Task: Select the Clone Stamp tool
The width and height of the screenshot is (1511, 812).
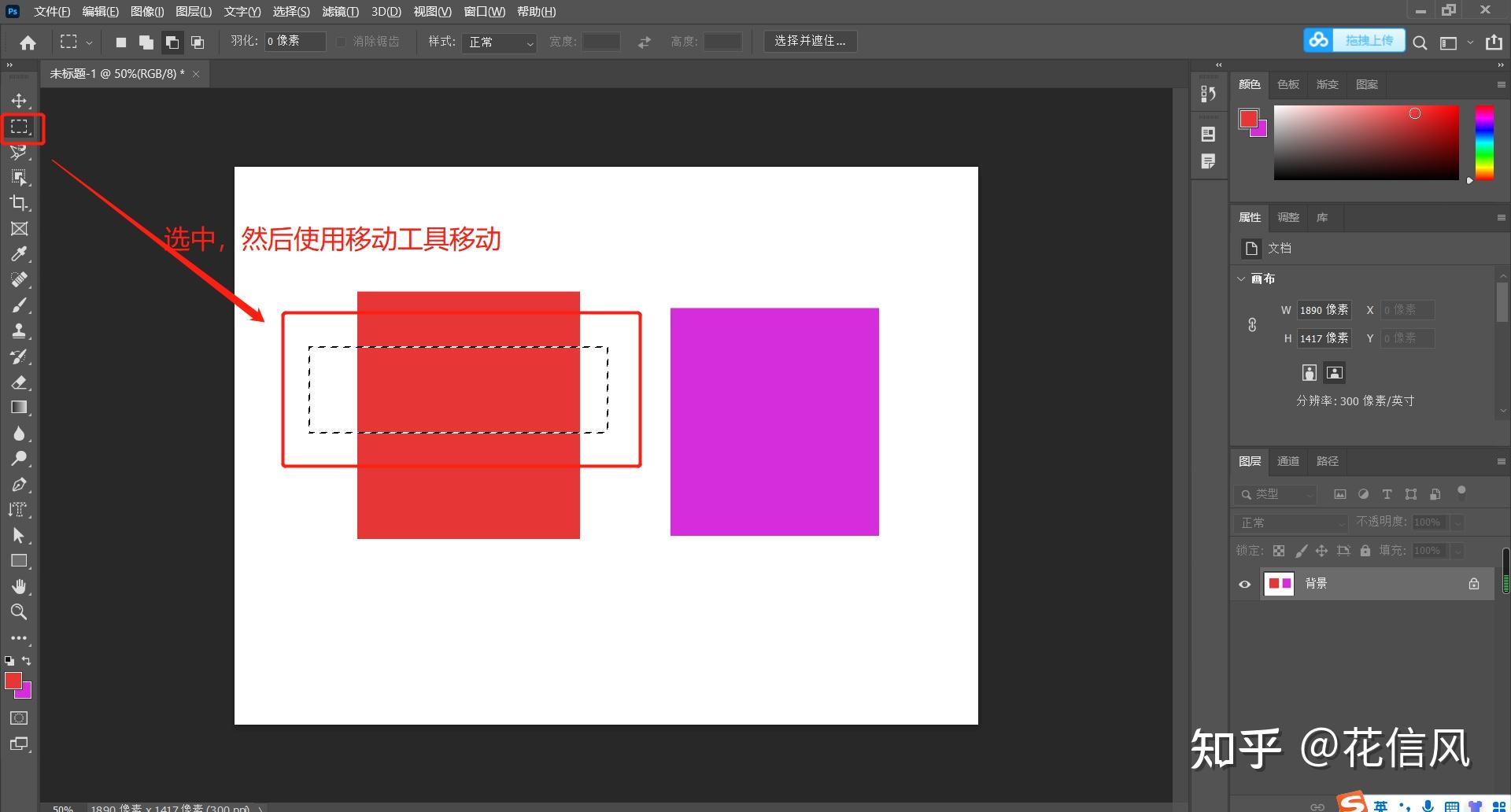Action: pyautogui.click(x=19, y=330)
